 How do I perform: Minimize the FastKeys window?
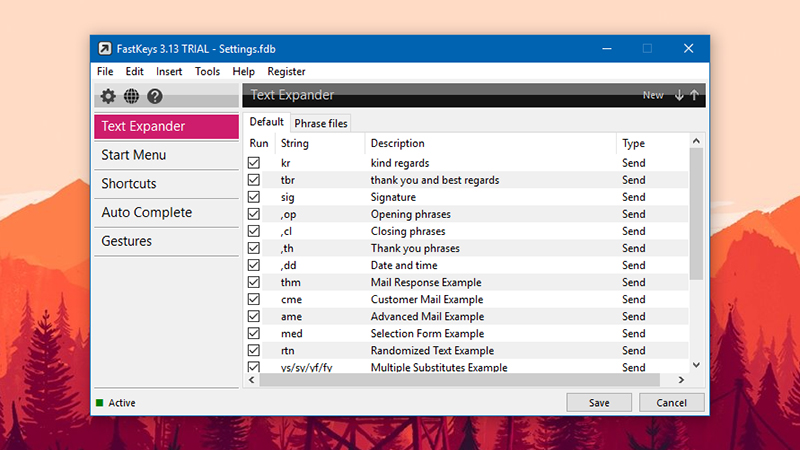click(x=607, y=48)
